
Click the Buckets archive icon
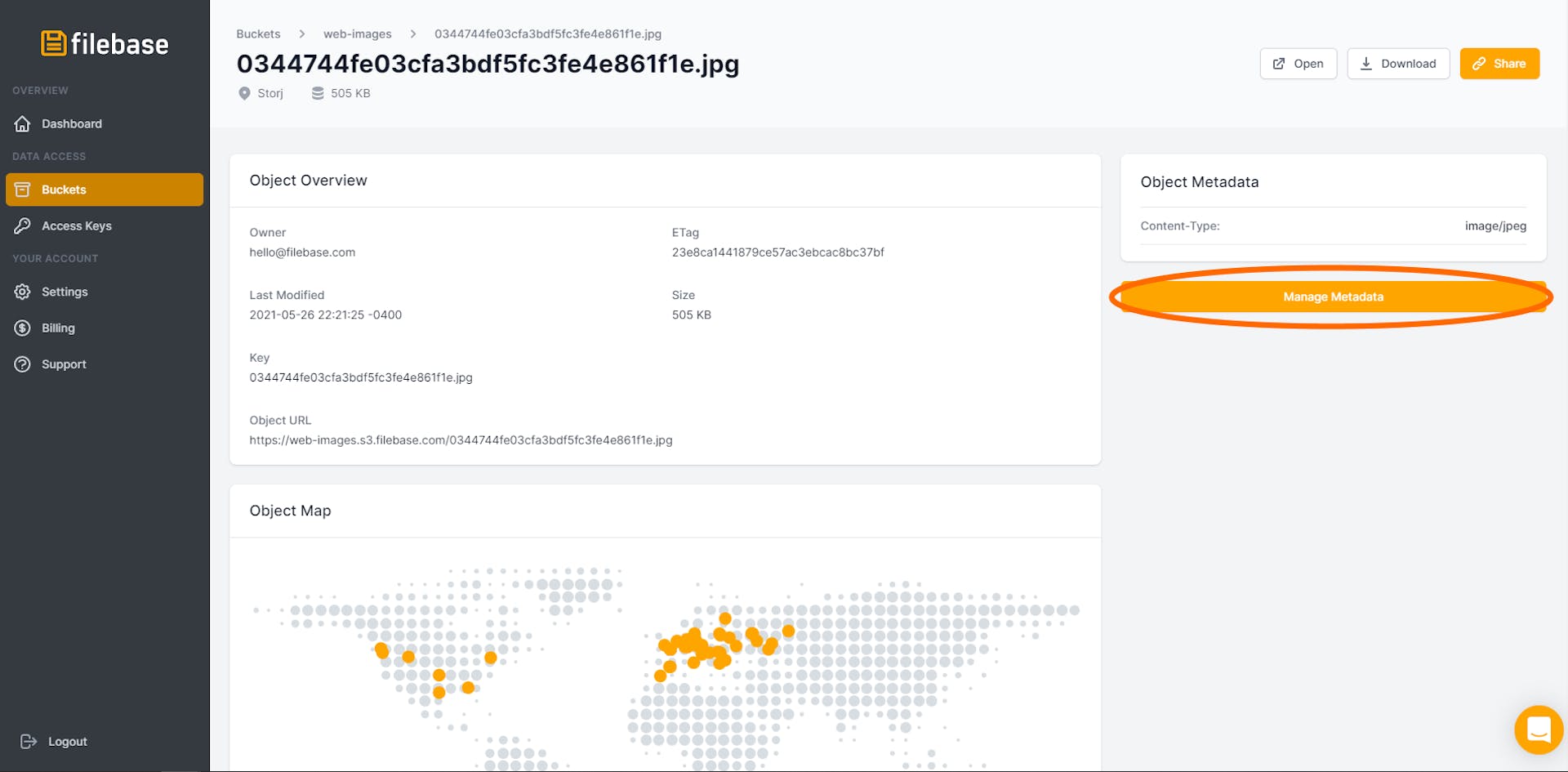(23, 190)
